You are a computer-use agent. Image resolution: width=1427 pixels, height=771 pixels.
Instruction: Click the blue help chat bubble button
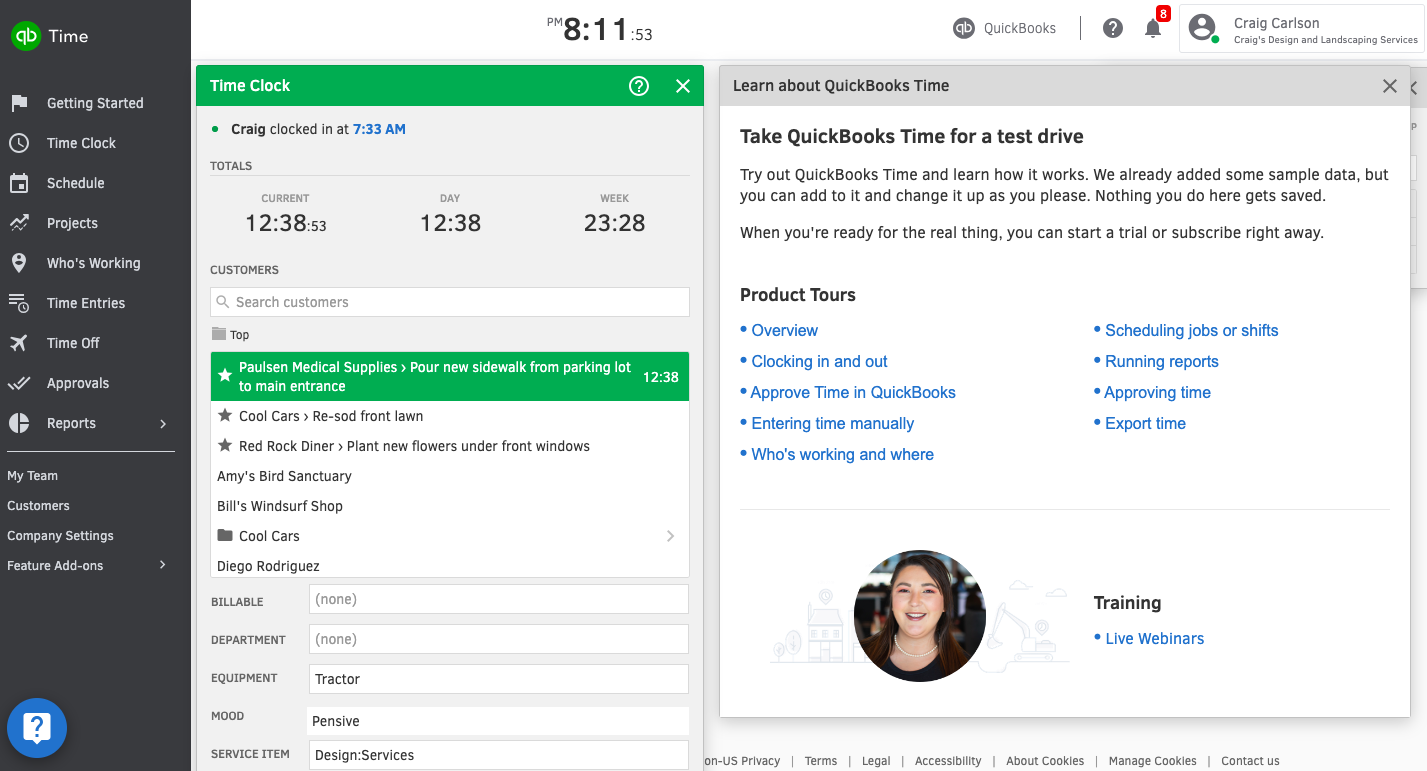pos(37,728)
